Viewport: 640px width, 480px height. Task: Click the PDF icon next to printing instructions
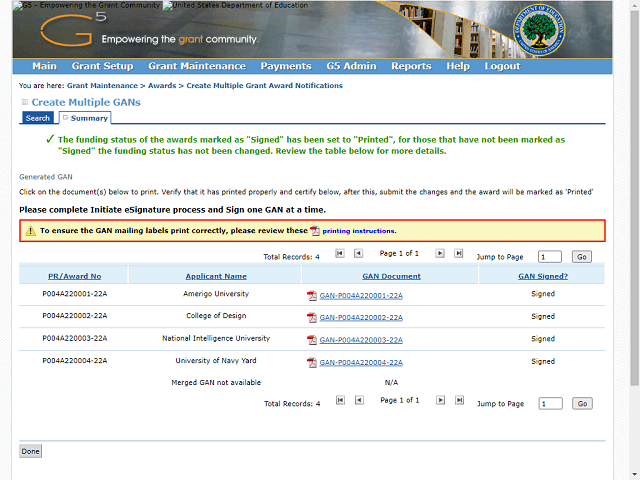(315, 230)
